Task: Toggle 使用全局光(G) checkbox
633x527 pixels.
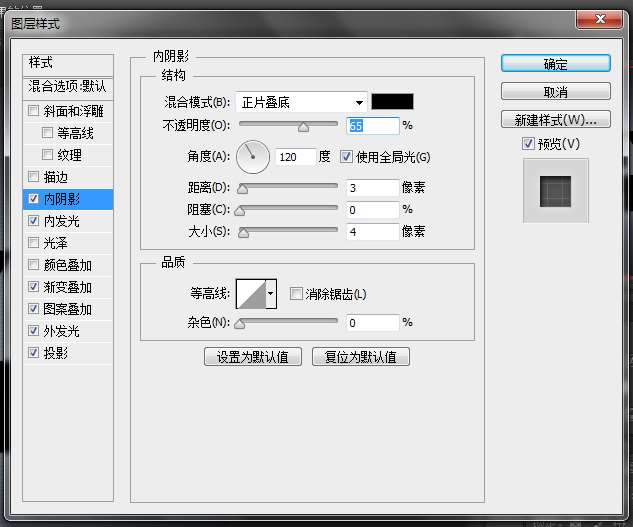Action: (x=346, y=157)
